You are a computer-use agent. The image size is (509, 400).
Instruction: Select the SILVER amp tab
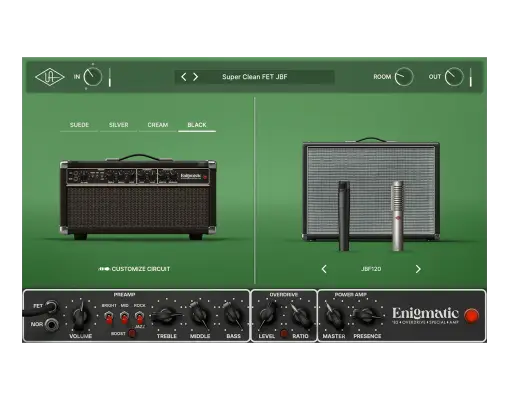(x=118, y=125)
